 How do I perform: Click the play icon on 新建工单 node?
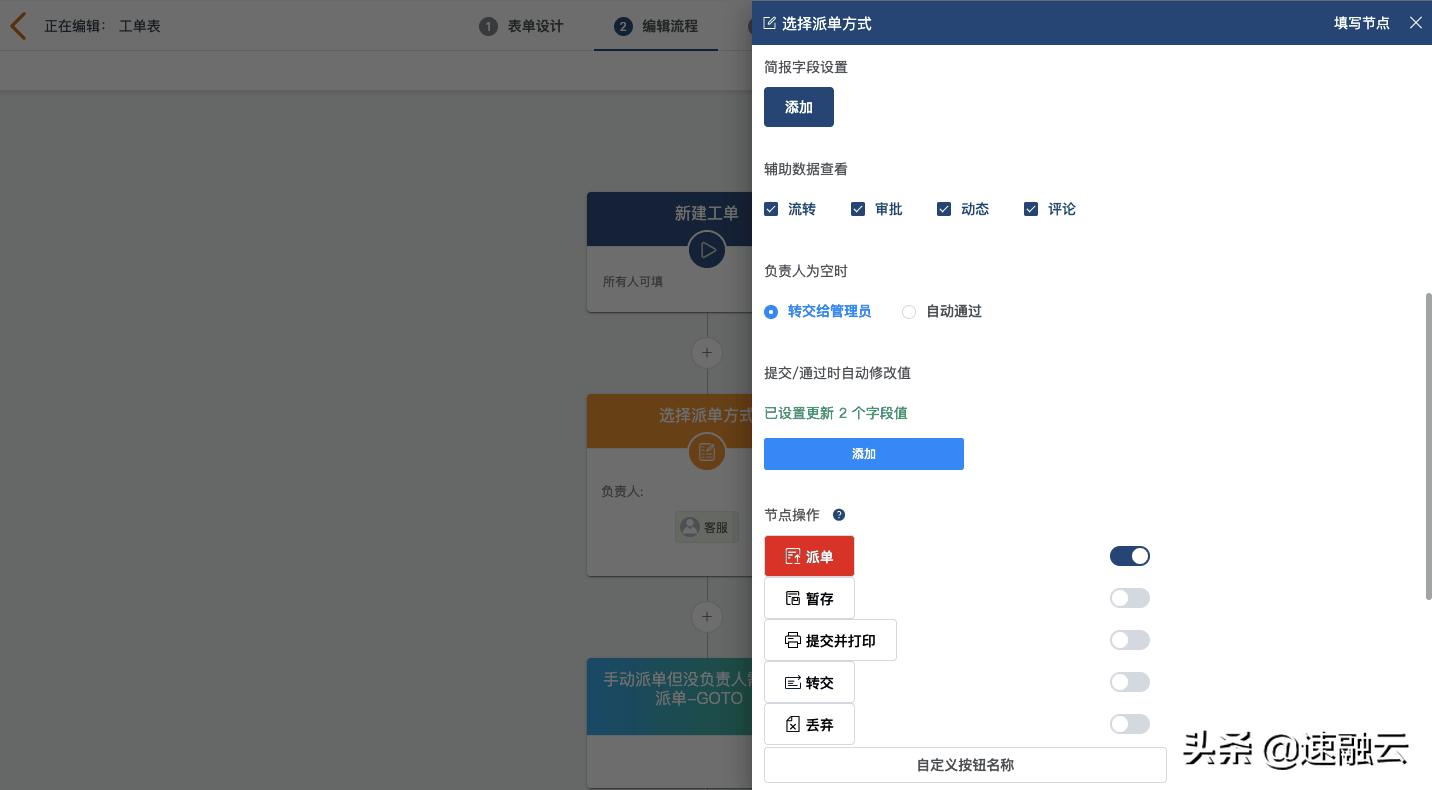pyautogui.click(x=707, y=249)
